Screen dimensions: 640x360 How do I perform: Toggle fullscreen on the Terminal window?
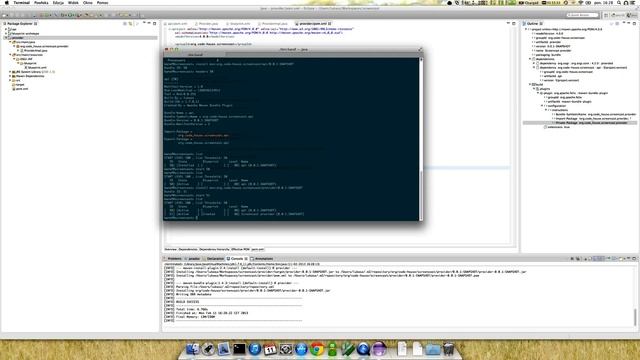pyautogui.click(x=420, y=49)
